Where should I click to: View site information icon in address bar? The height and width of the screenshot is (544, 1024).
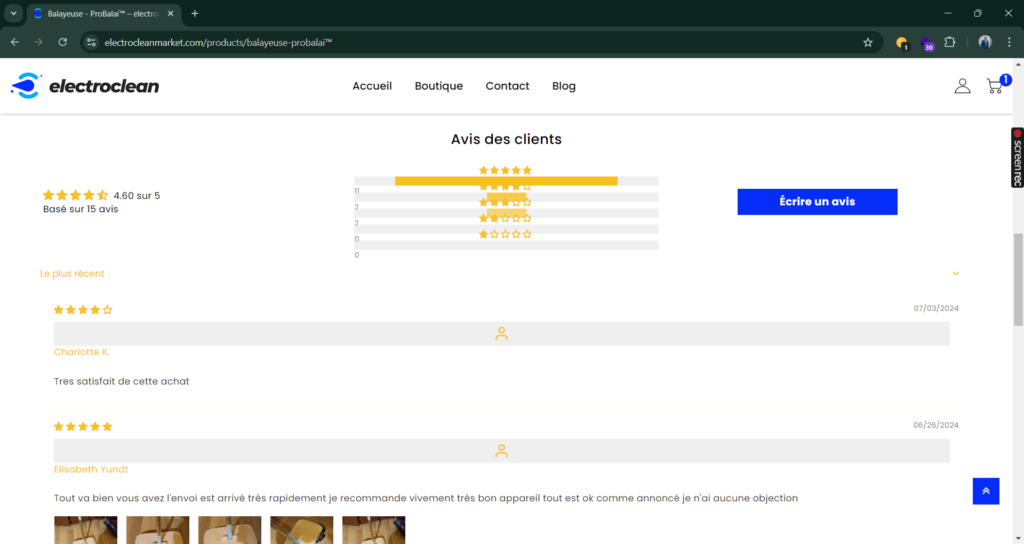(91, 42)
